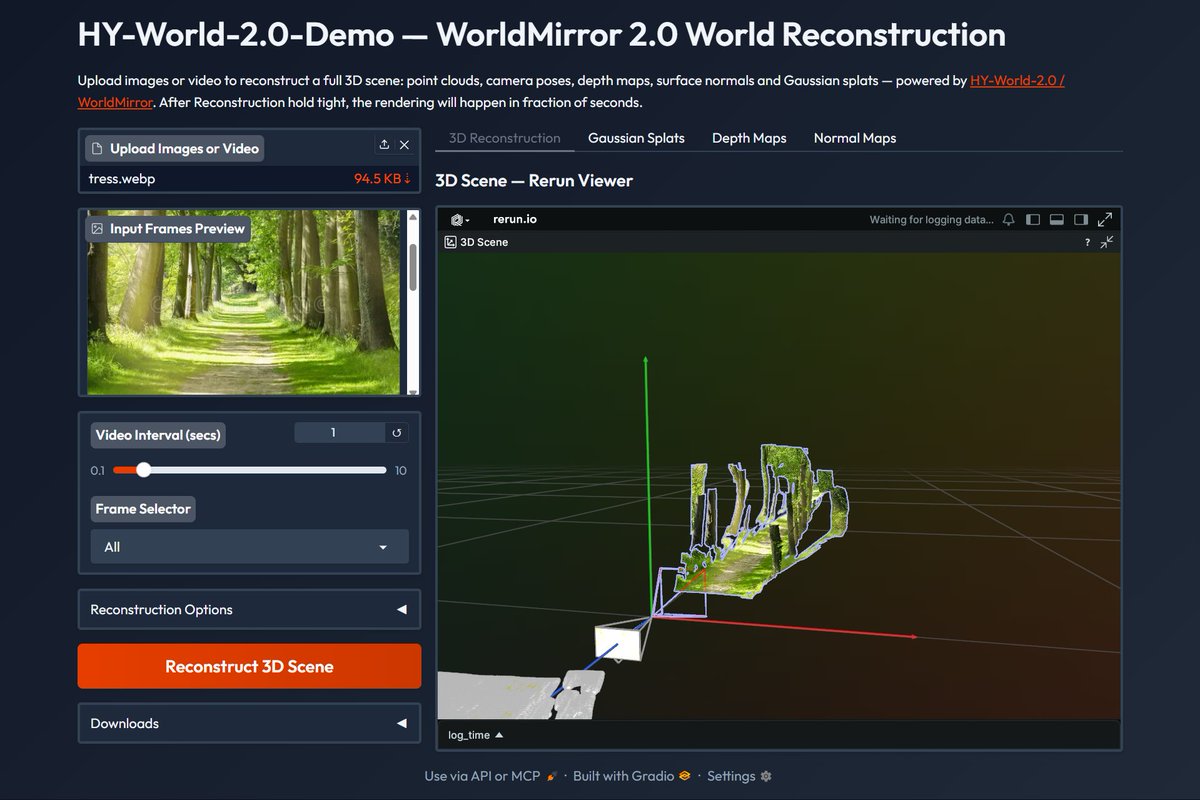This screenshot has width=1200, height=800.
Task: Select the white camera frustum in scene
Action: click(618, 641)
